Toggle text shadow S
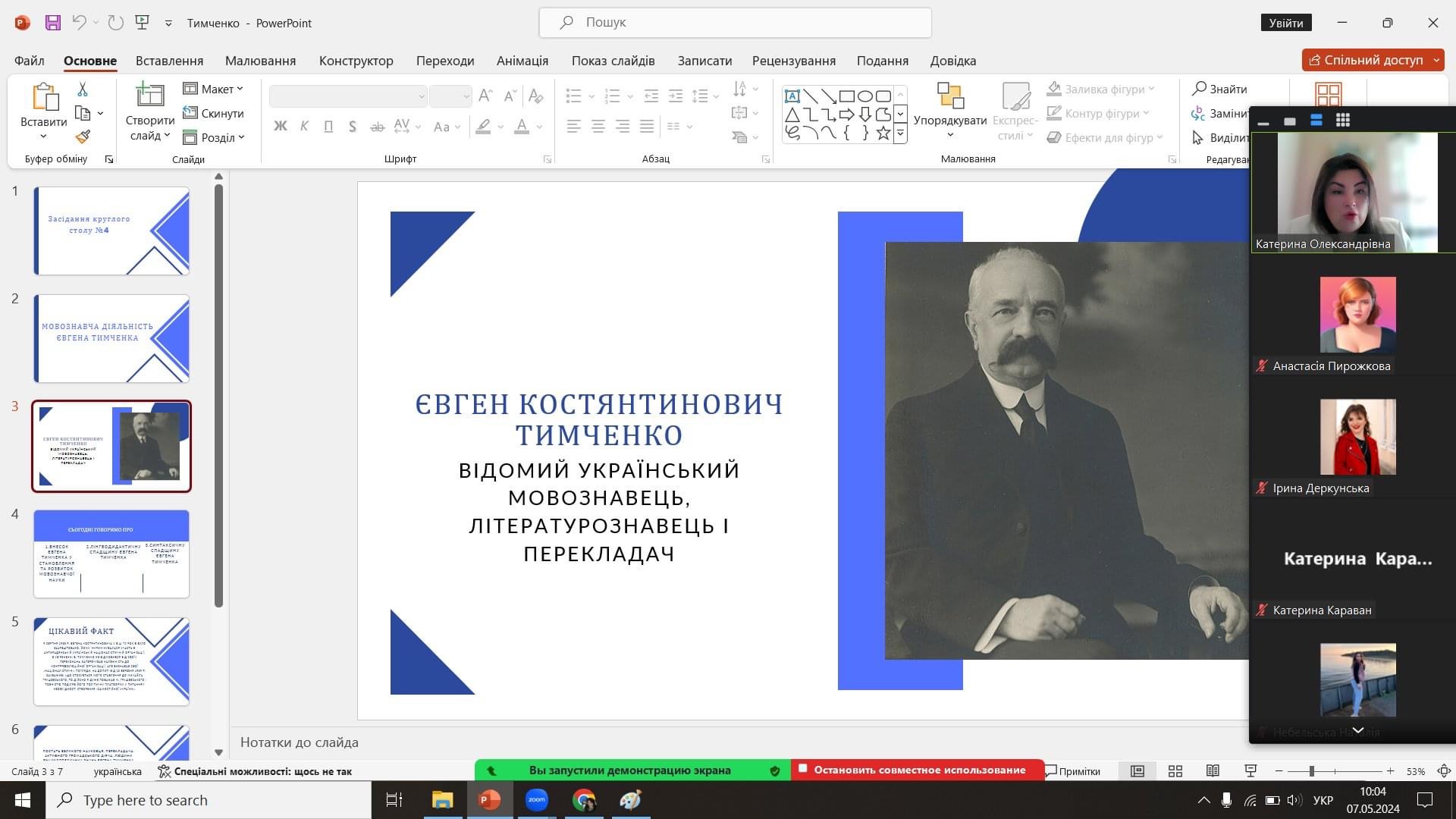Image resolution: width=1456 pixels, height=819 pixels. (353, 127)
